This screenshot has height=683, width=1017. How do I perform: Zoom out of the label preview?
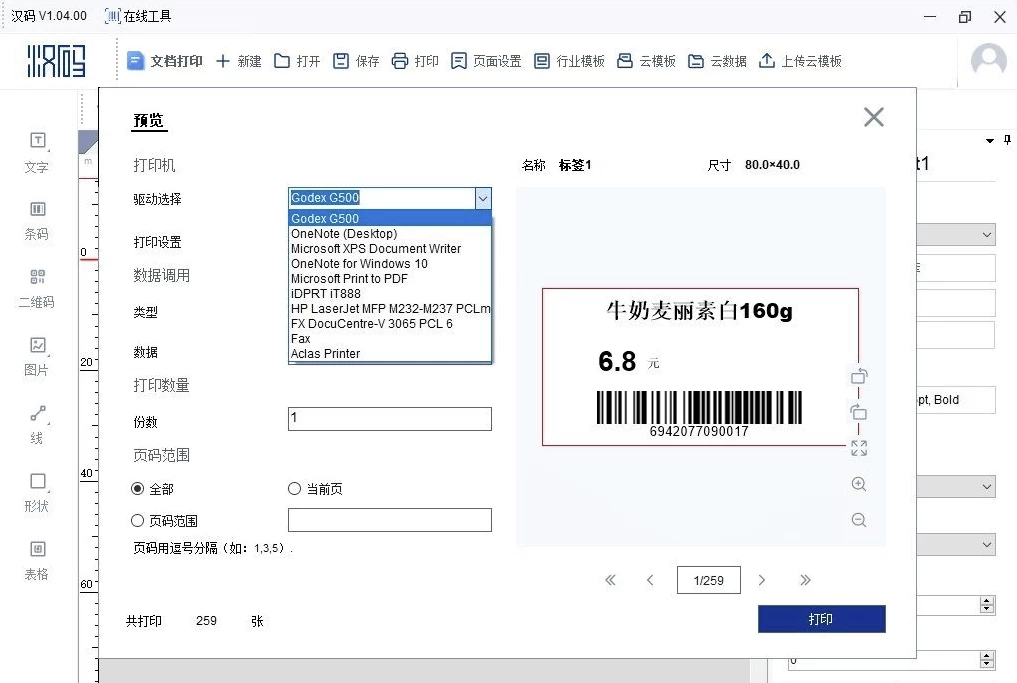pyautogui.click(x=859, y=520)
